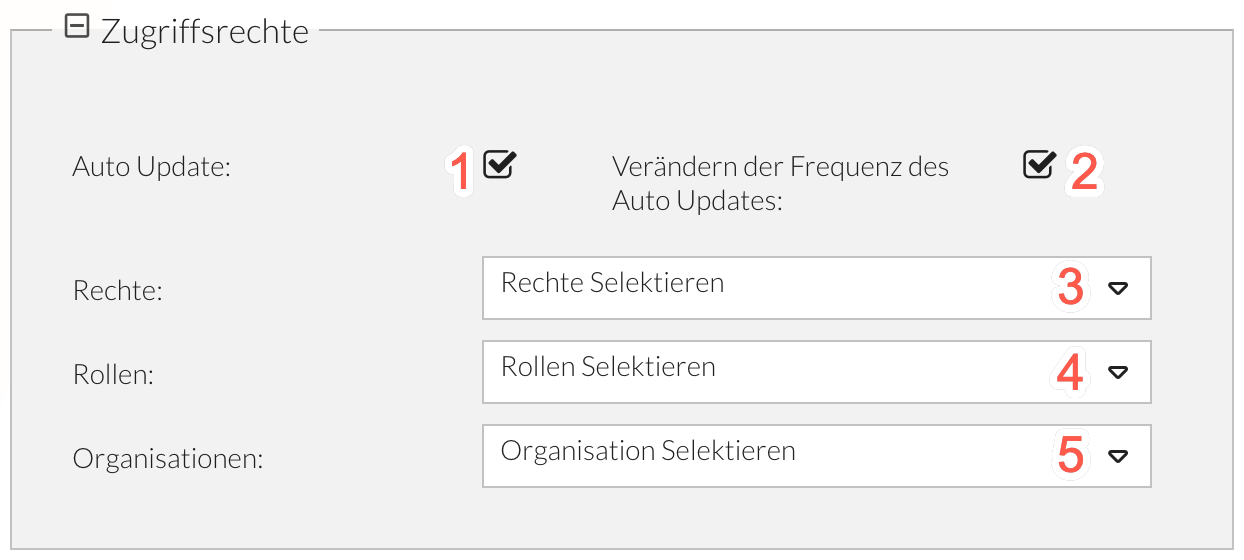Viewport: 1244px width, 560px height.
Task: Click red marker number 2
Action: tap(1084, 172)
